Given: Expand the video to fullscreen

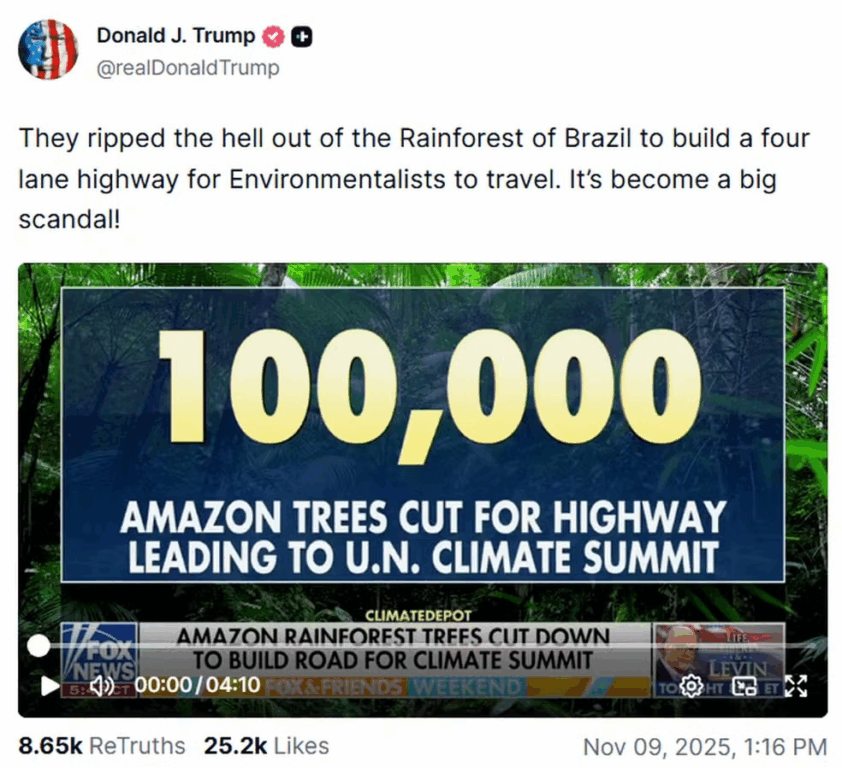Looking at the screenshot, I should pos(795,686).
